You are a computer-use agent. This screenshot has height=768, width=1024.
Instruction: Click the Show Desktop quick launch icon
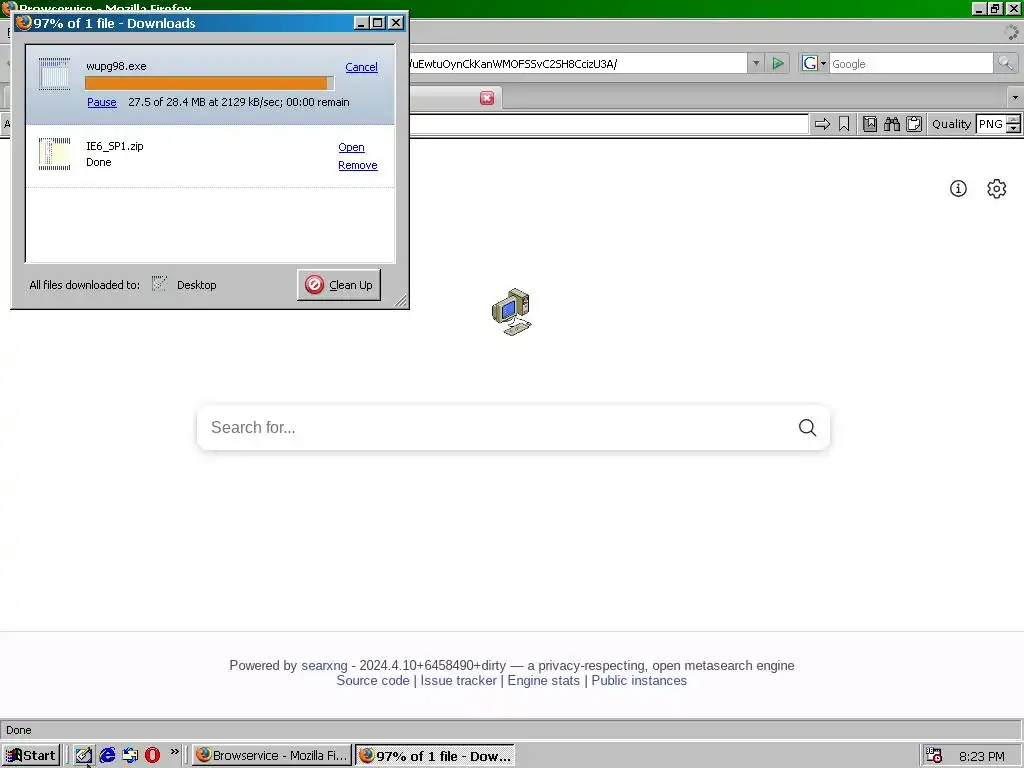pos(84,756)
